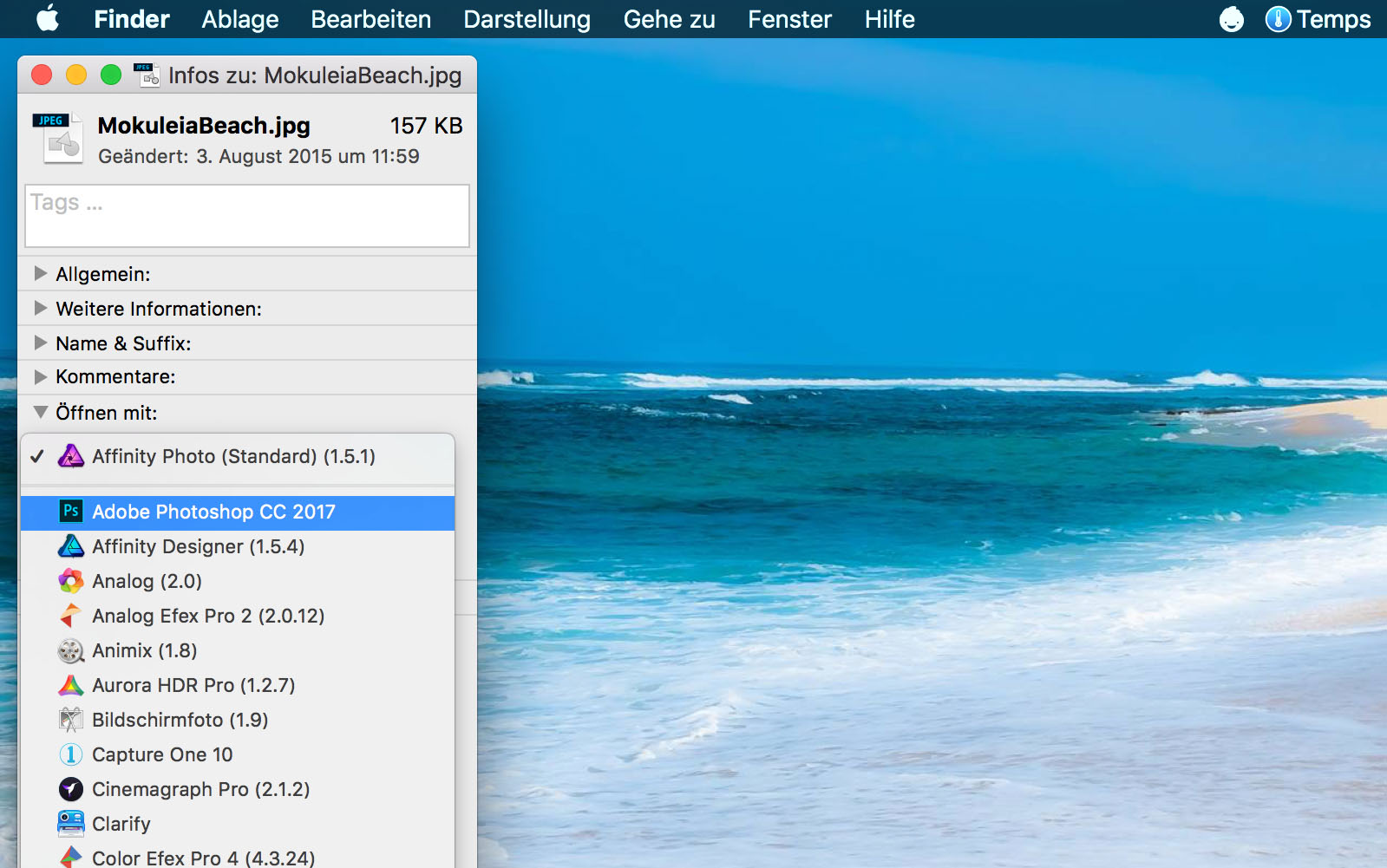This screenshot has height=868, width=1387.
Task: Open the Ablage menu
Action: pos(239,19)
